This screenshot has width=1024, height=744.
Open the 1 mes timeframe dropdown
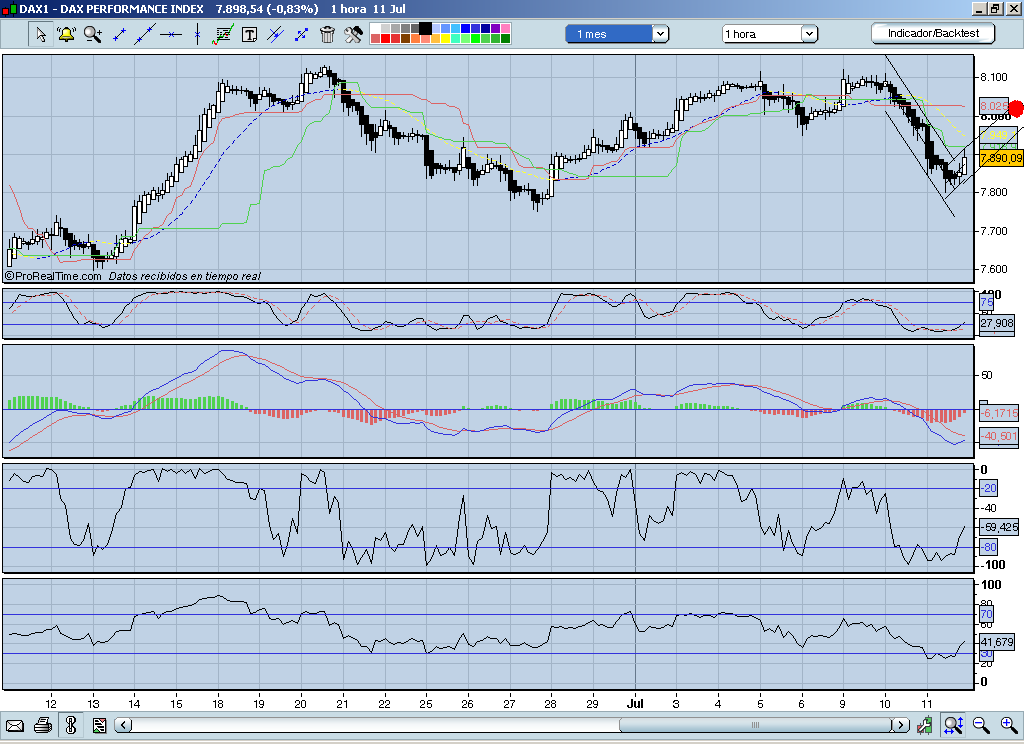[661, 33]
